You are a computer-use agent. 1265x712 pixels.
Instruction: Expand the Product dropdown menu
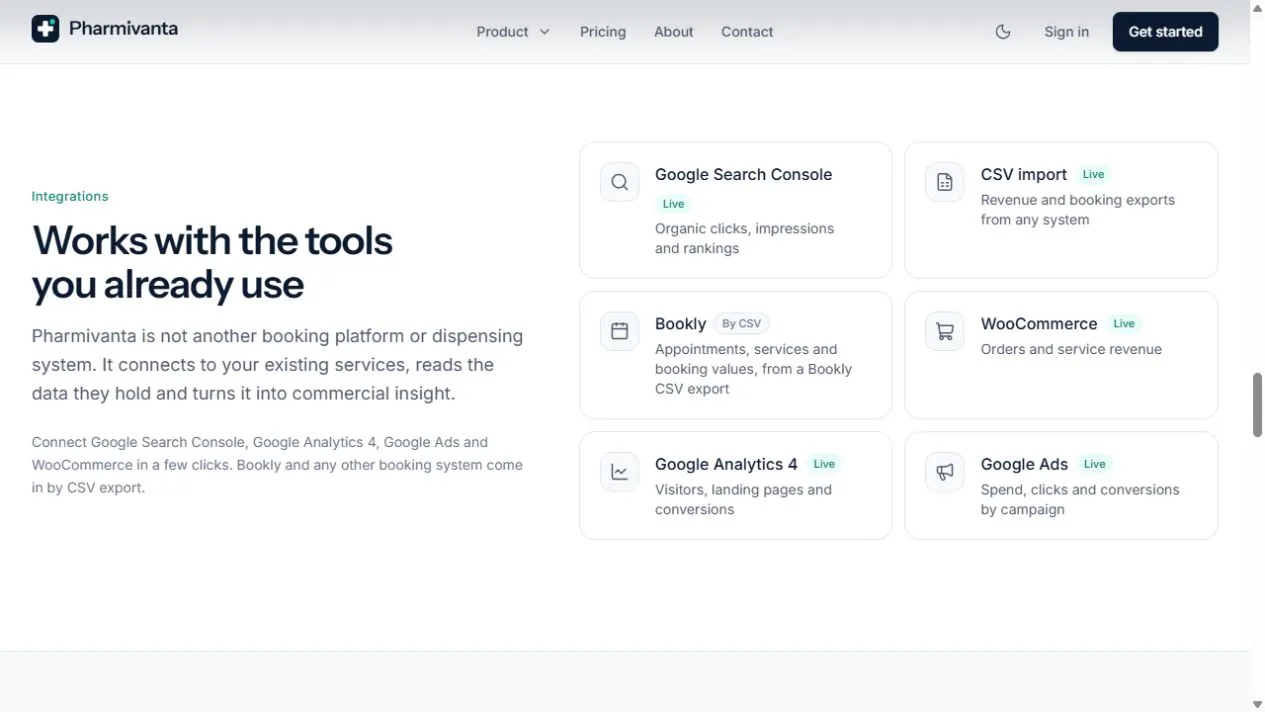[x=513, y=32]
